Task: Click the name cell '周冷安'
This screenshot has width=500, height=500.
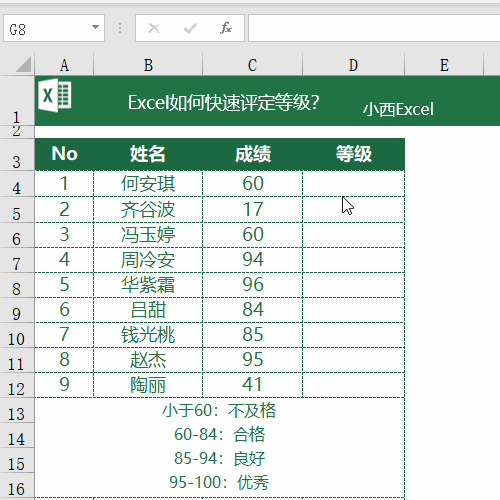Action: coord(148,260)
